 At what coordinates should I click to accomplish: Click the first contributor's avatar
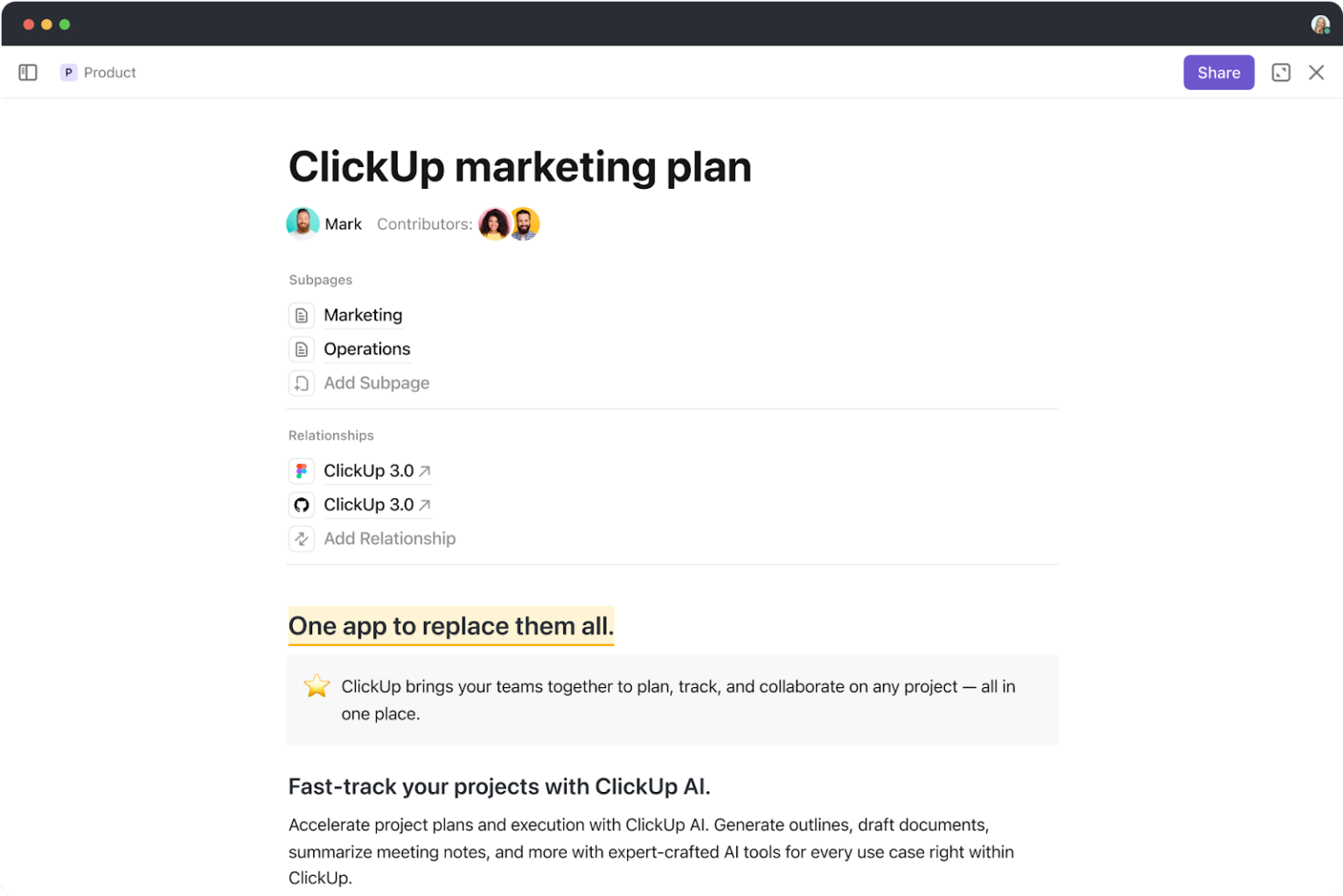(x=494, y=224)
